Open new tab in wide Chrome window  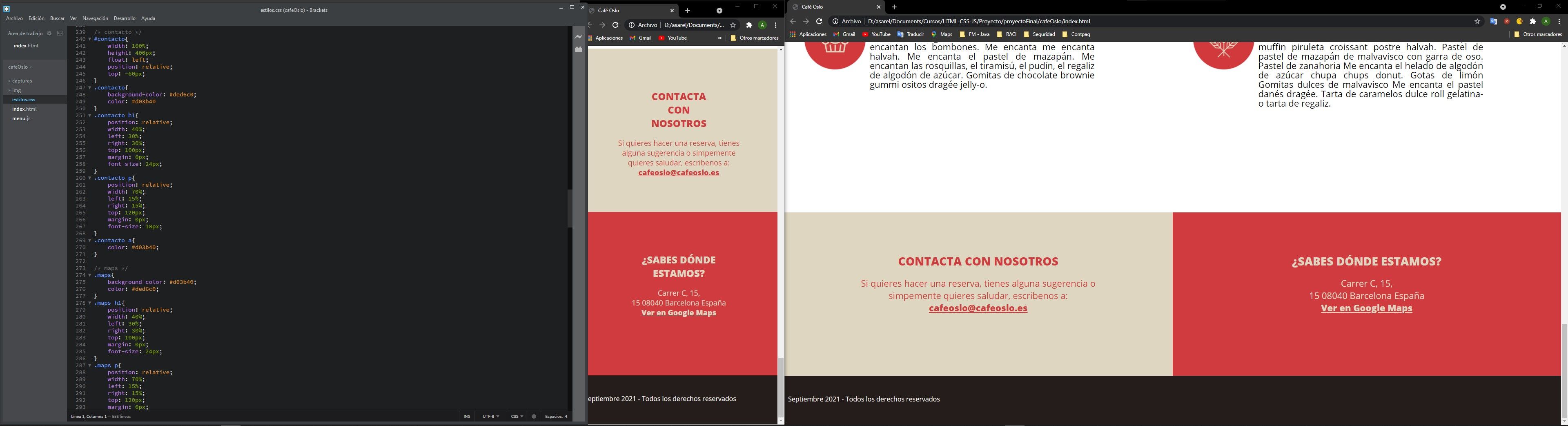(x=894, y=7)
